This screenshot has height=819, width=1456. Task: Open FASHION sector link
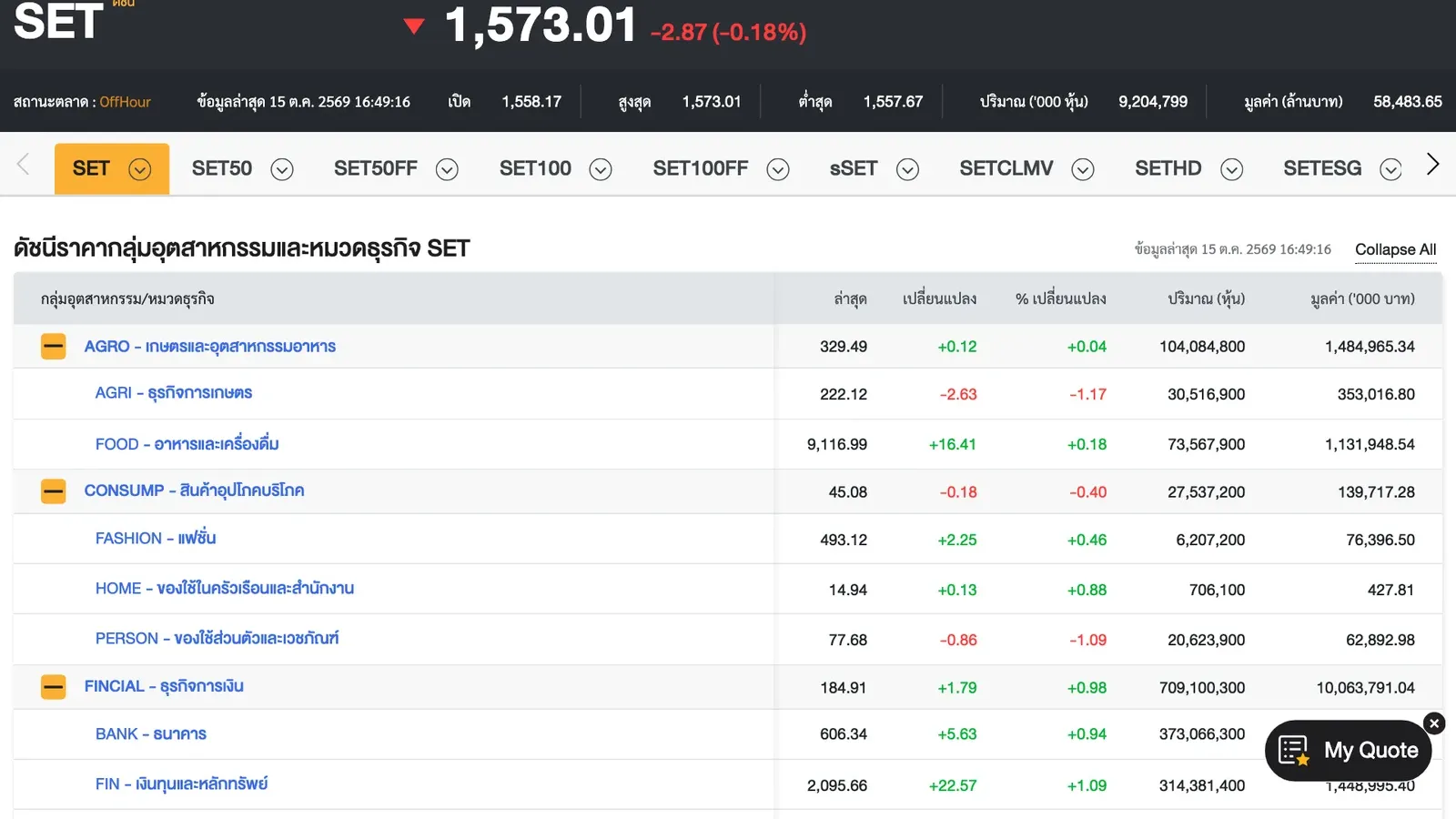click(156, 539)
